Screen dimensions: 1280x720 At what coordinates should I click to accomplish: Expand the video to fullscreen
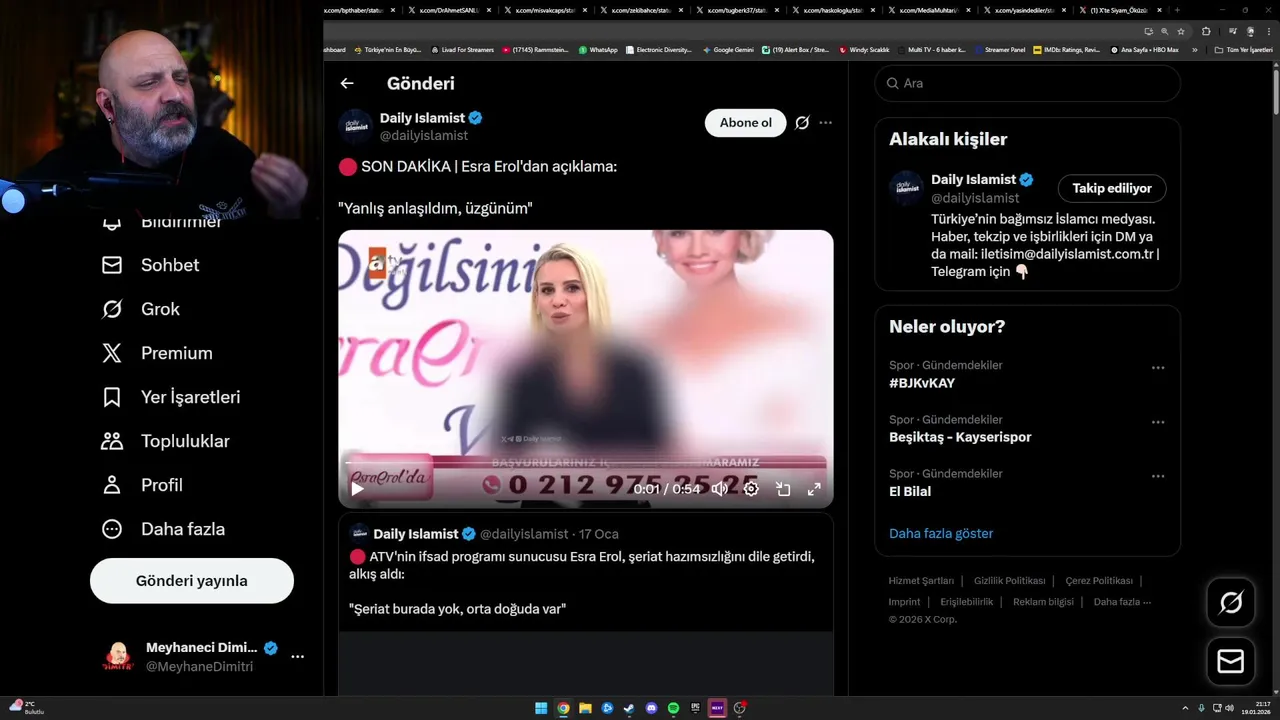point(814,489)
